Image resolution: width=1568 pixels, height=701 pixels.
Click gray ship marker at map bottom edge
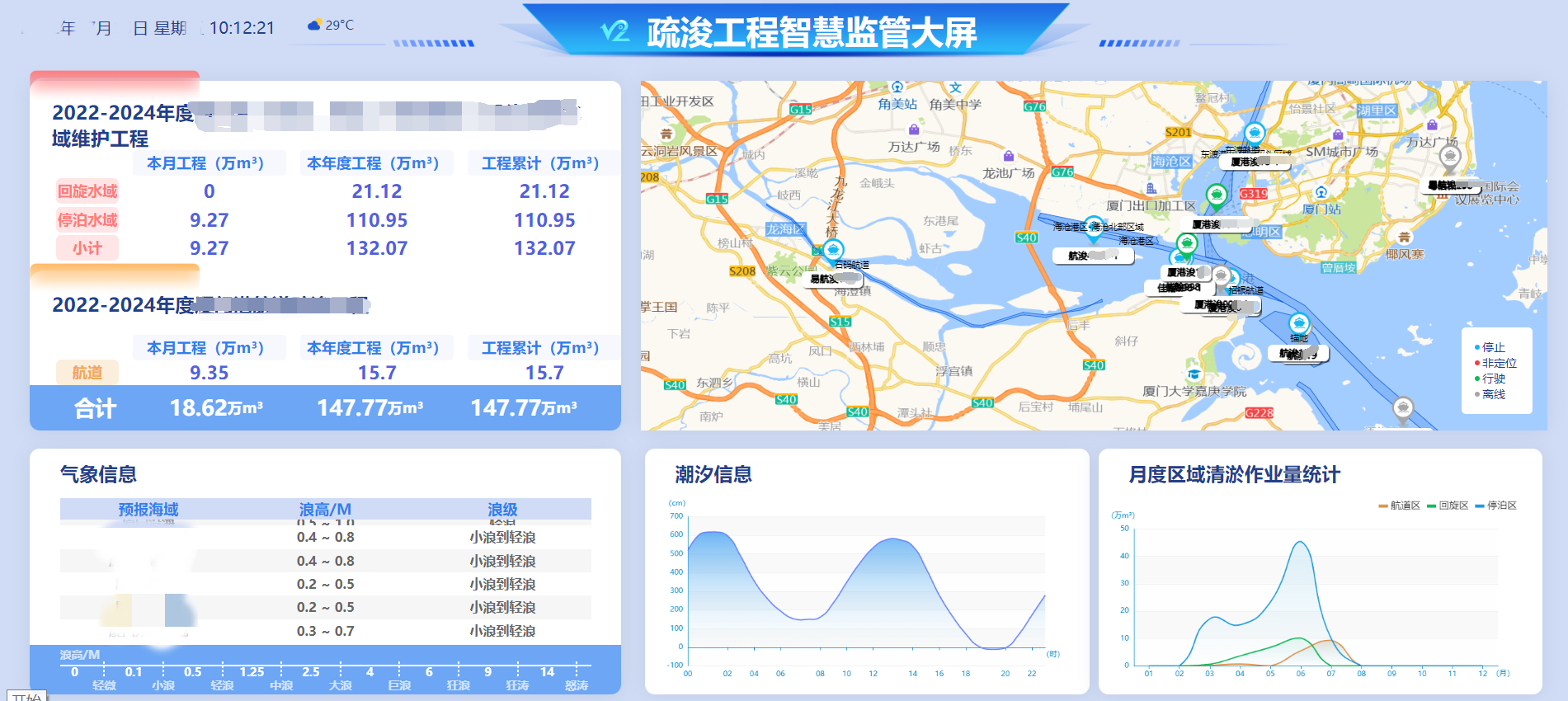click(x=1403, y=407)
